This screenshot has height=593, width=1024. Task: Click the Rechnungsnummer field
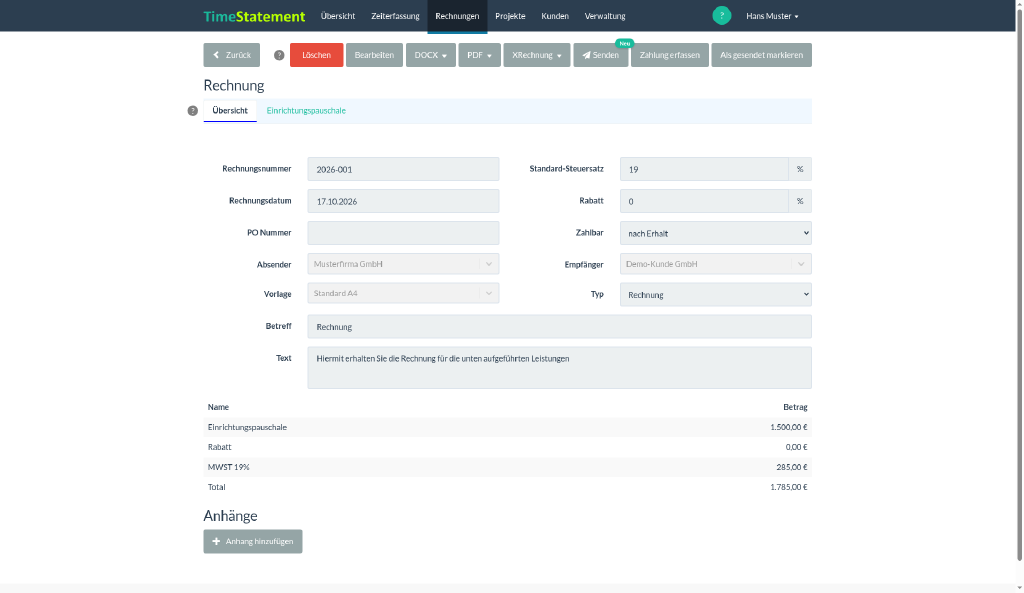[404, 169]
